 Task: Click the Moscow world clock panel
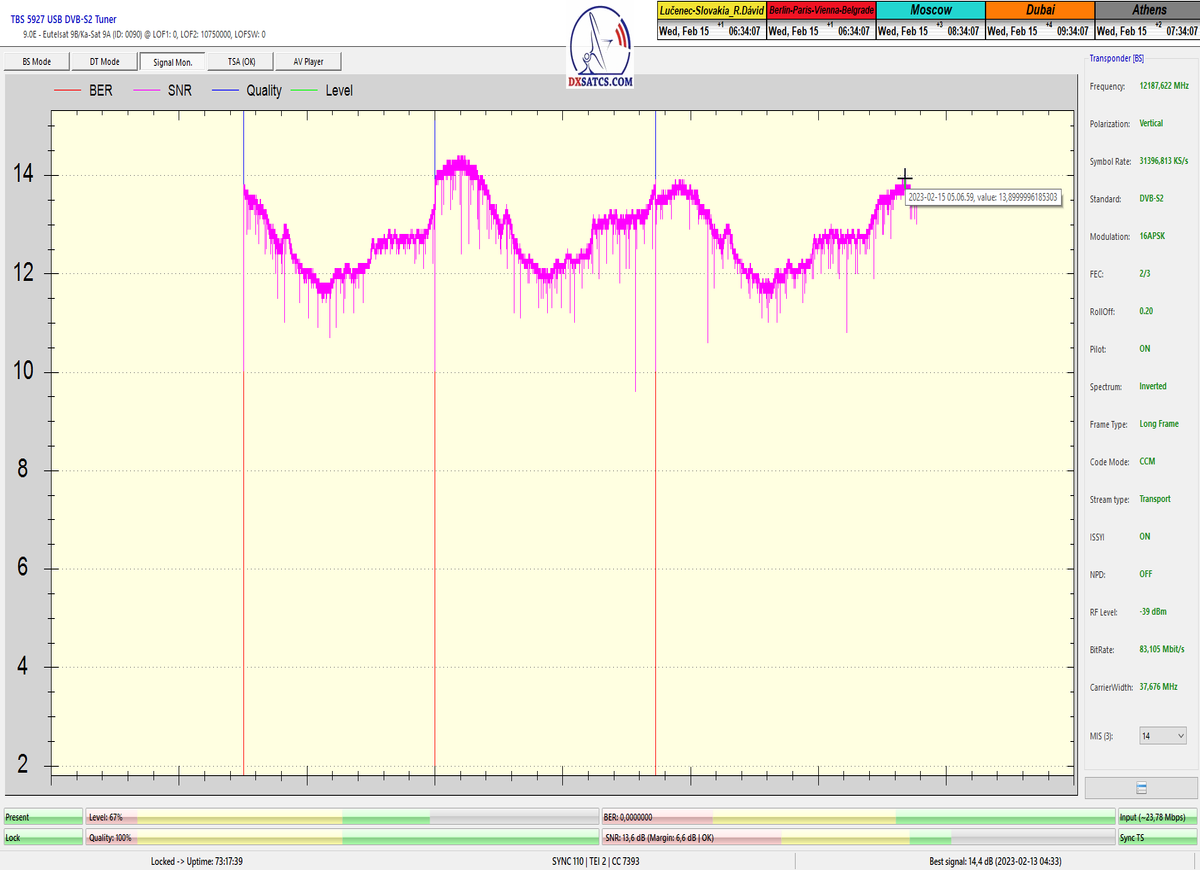(930, 20)
